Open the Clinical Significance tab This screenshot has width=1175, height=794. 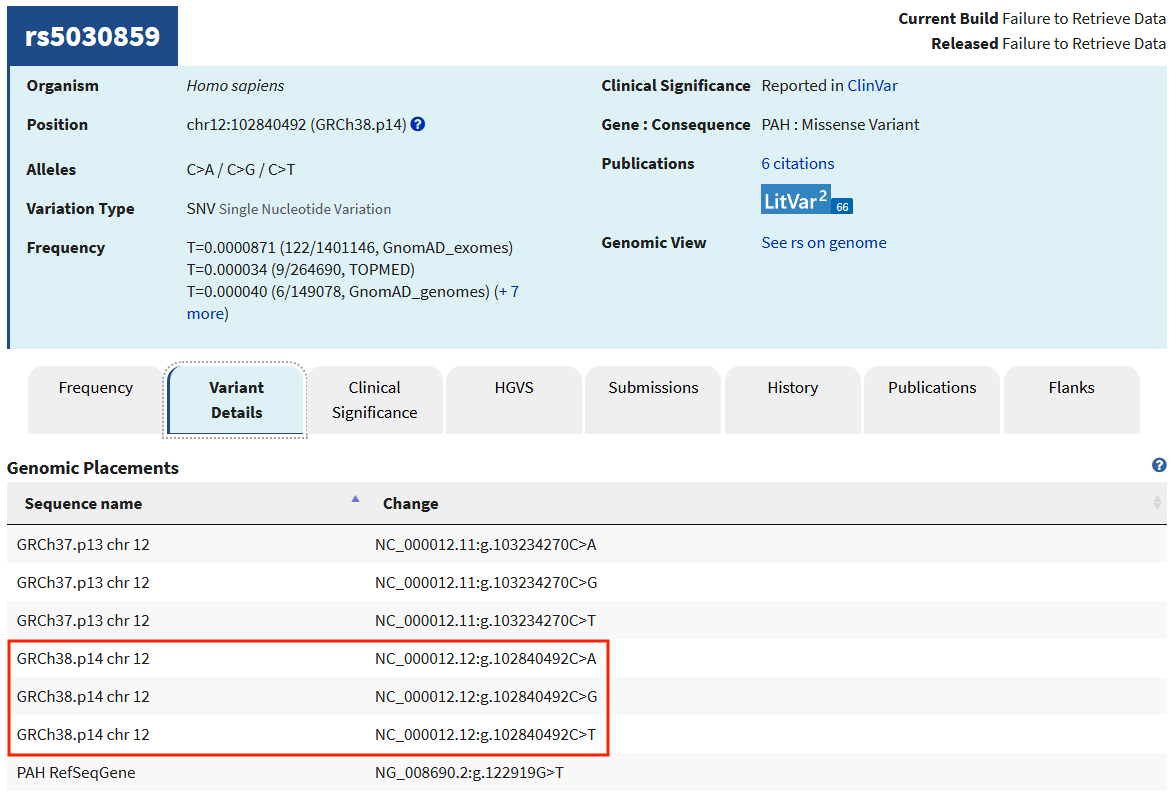[375, 400]
